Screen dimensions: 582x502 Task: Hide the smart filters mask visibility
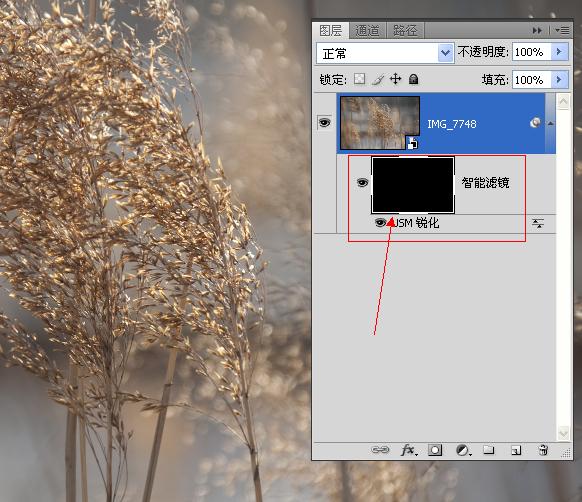point(362,183)
